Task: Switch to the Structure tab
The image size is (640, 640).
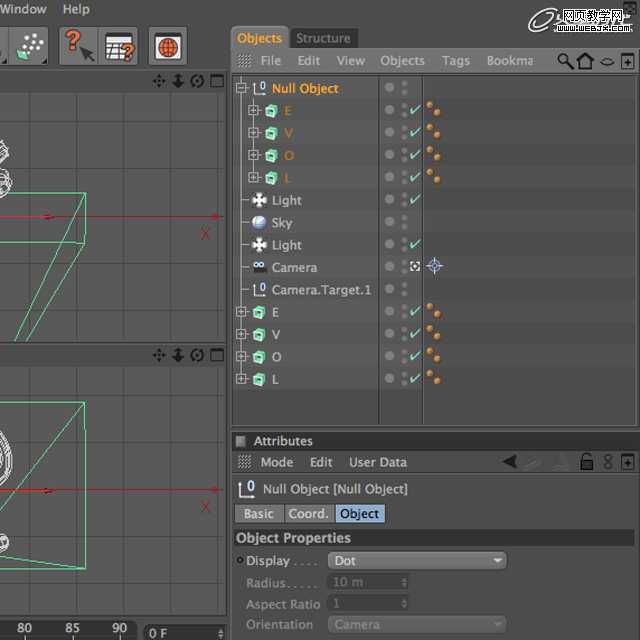Action: (323, 38)
